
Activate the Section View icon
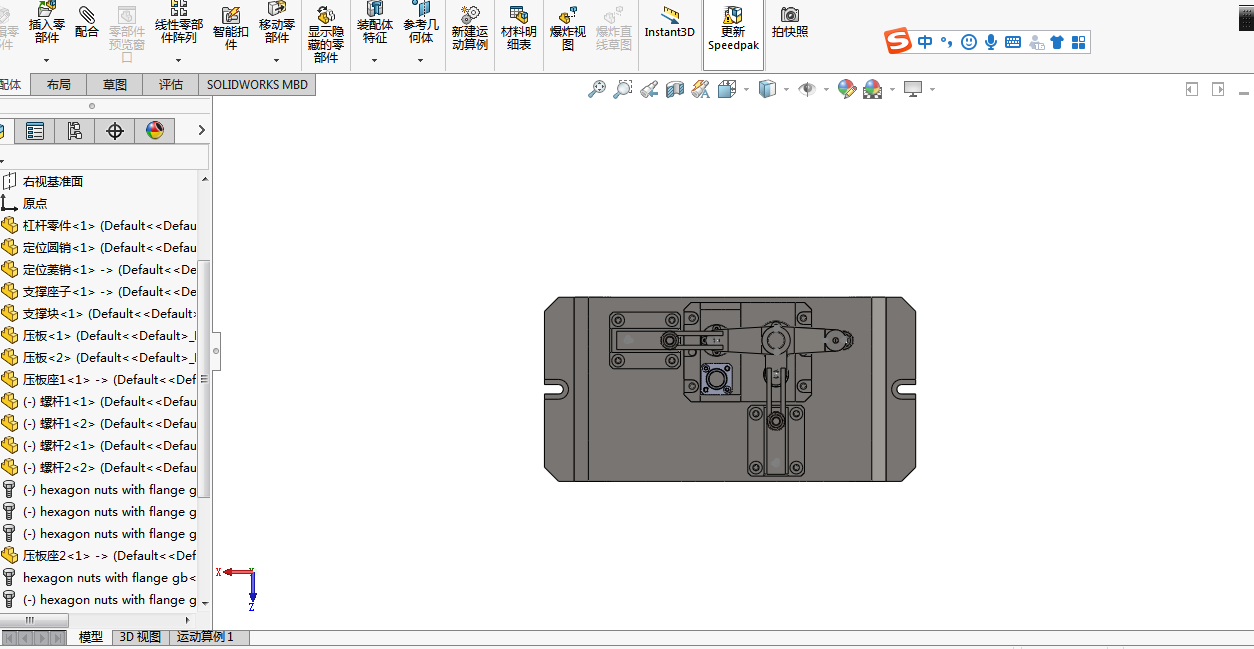[x=674, y=89]
